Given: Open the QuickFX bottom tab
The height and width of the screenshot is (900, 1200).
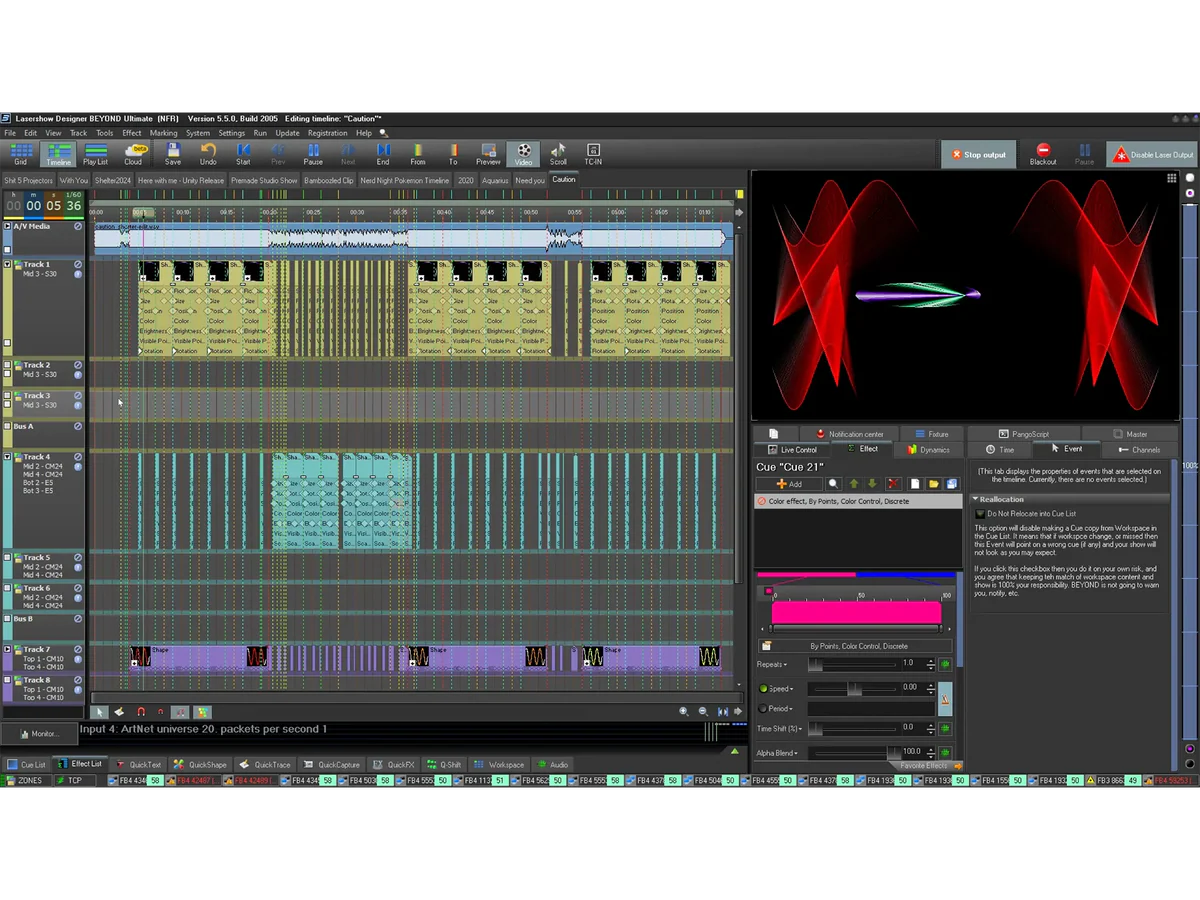Looking at the screenshot, I should tap(394, 764).
